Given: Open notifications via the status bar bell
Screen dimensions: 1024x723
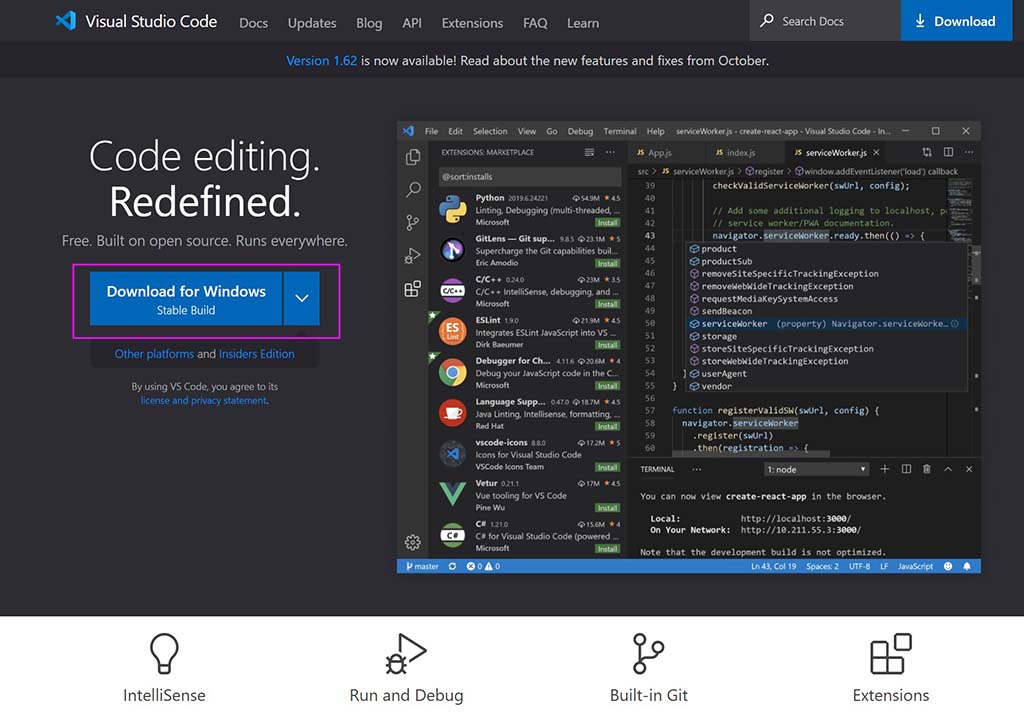Looking at the screenshot, I should pos(966,566).
